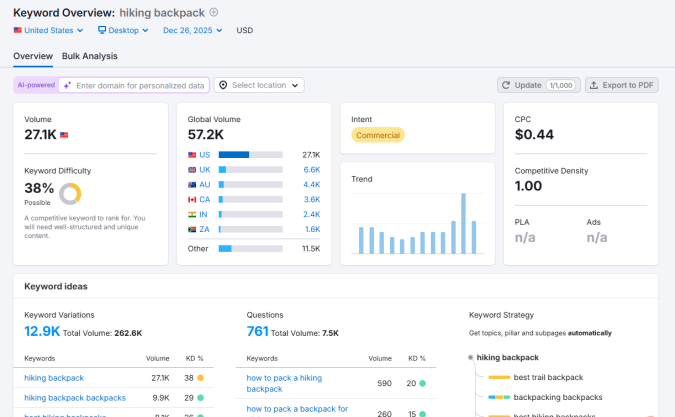Viewport: 675px width, 417px height.
Task: Click the Export to PDF icon
Action: tap(595, 85)
